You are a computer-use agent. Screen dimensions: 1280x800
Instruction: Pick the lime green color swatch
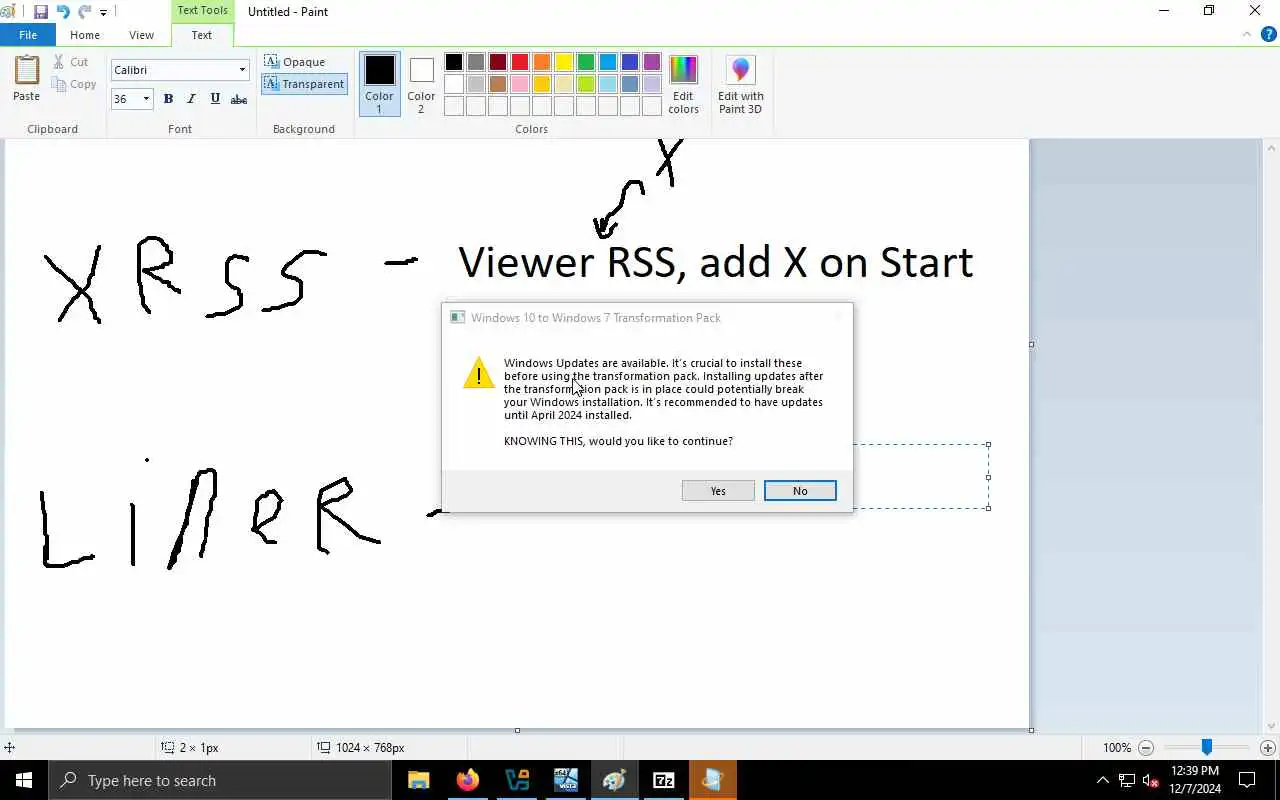tap(586, 84)
